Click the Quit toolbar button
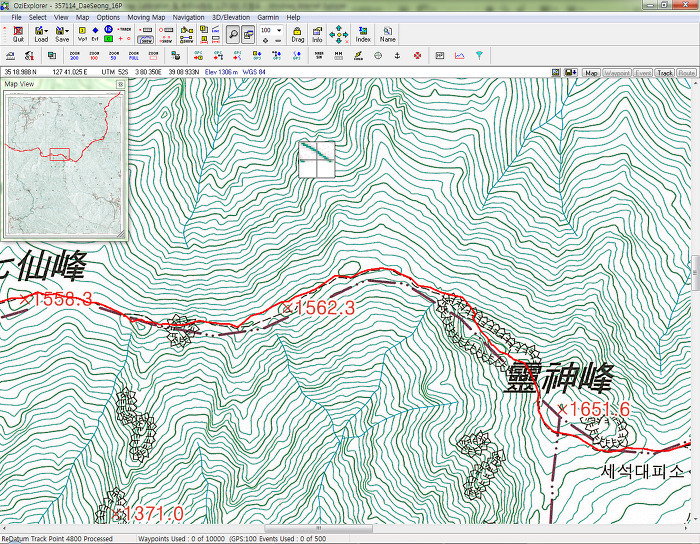This screenshot has width=700, height=544. click(18, 34)
